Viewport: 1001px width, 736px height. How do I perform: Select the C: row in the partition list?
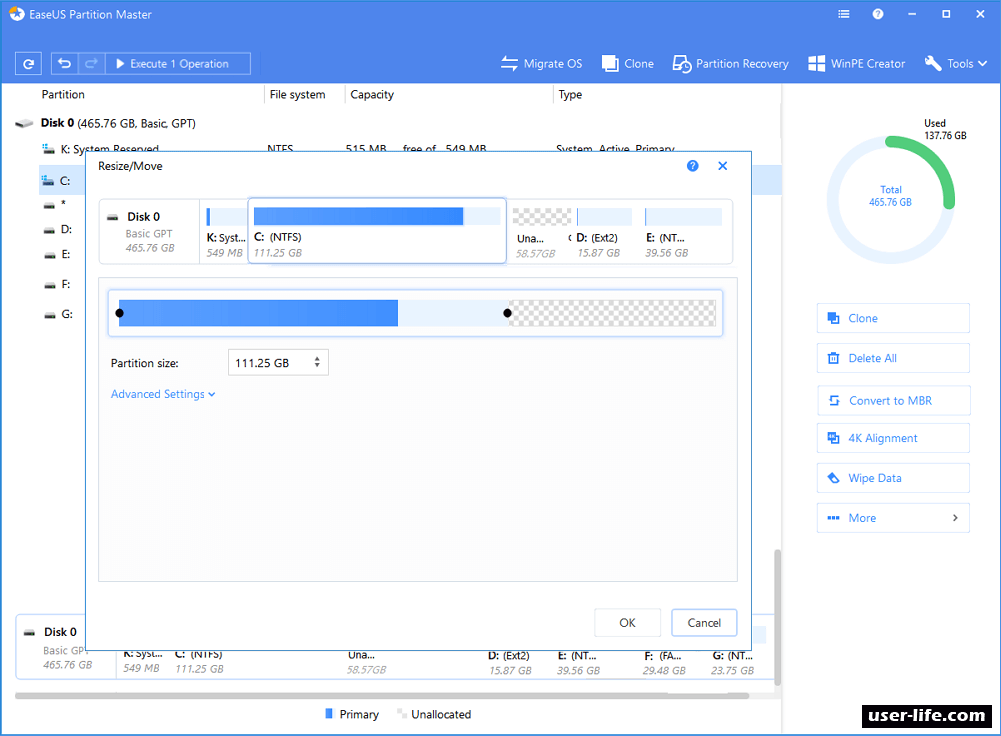[62, 181]
